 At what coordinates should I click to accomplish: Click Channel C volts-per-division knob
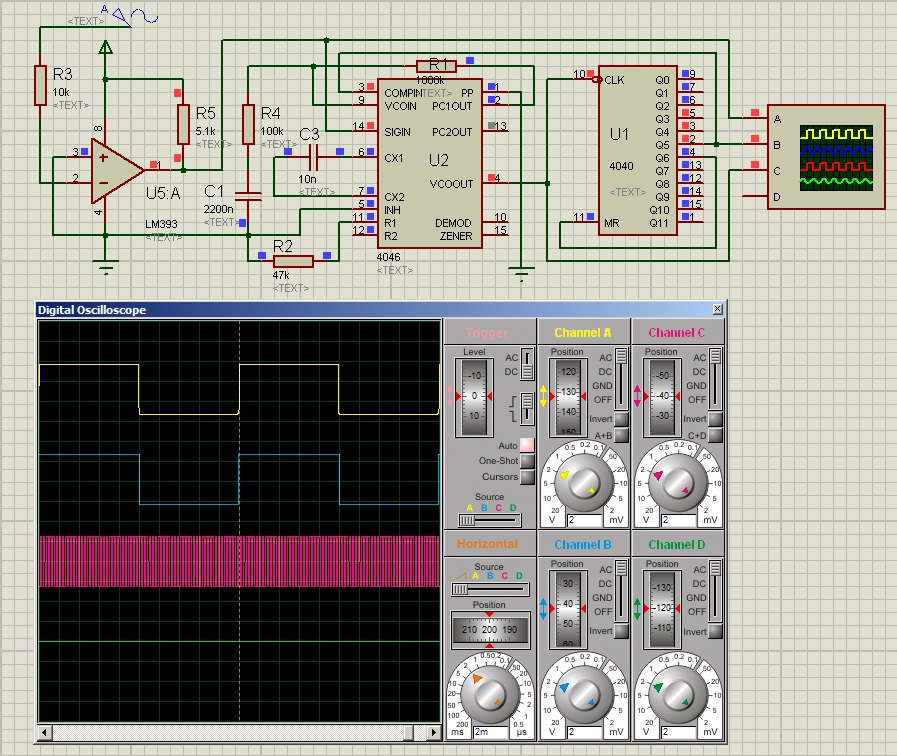678,483
